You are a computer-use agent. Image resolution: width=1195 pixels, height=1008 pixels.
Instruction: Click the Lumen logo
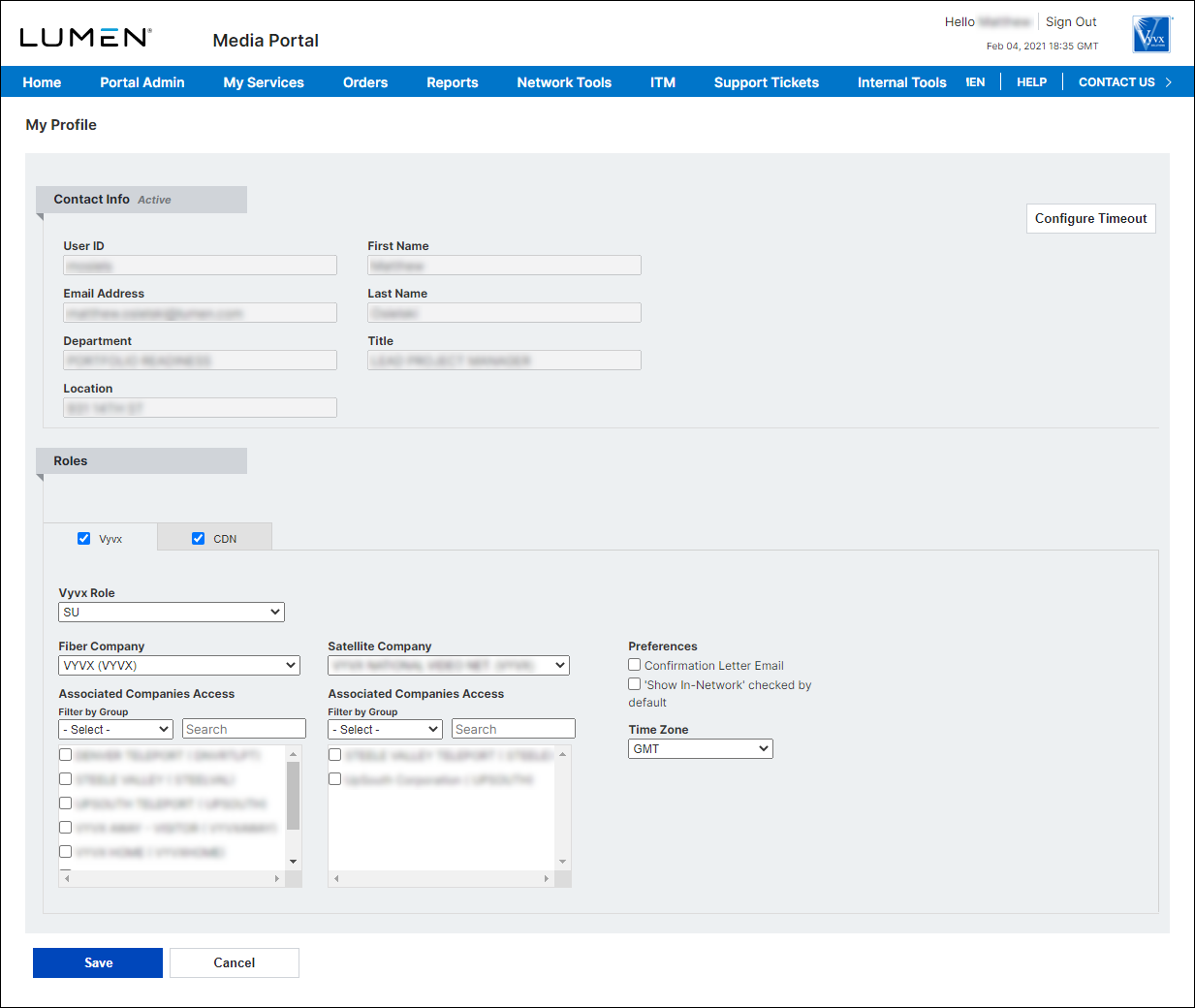(85, 37)
